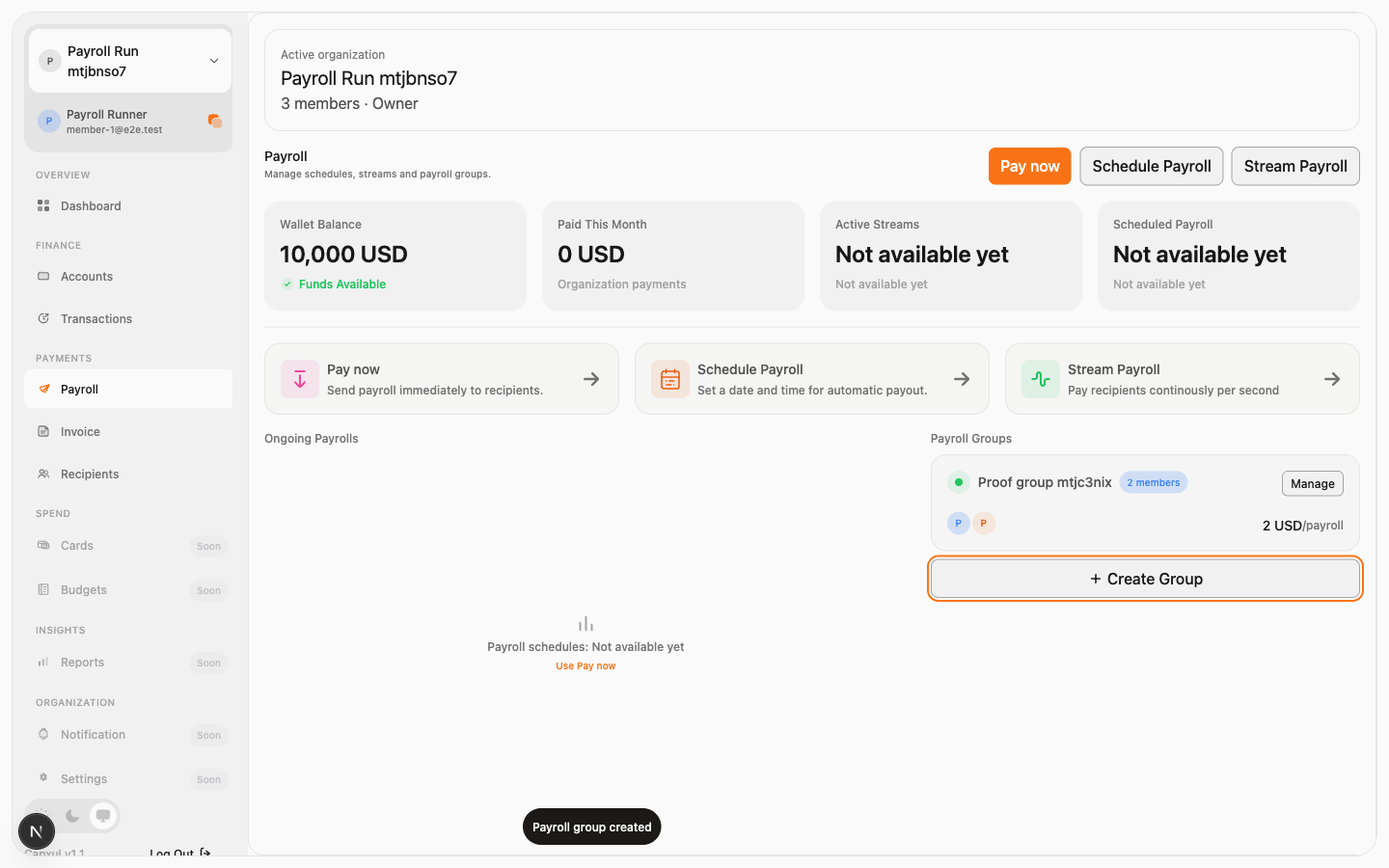Click Manage for Proof group mtjc3nix
Screen dimensions: 1389x868
(x=1313, y=483)
